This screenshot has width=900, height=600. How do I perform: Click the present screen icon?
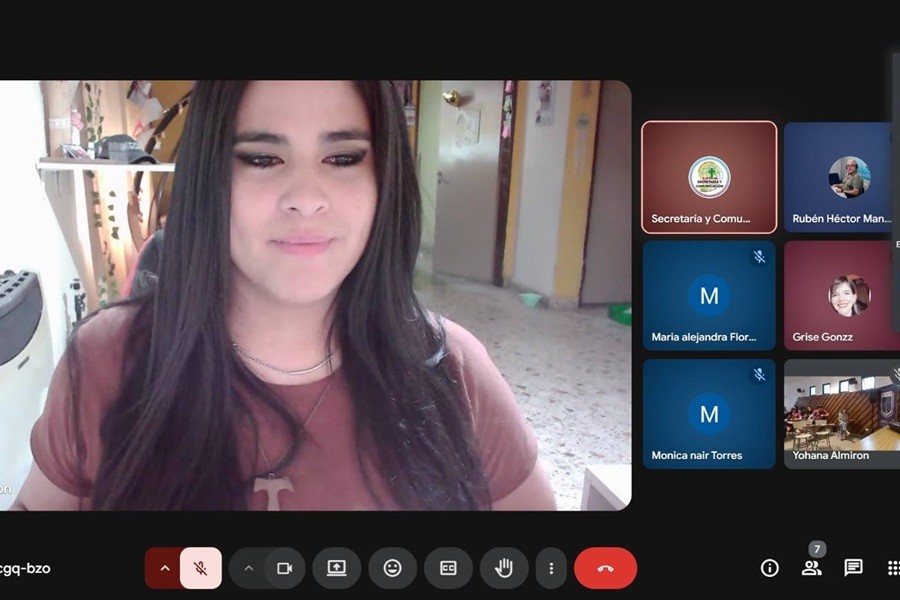337,568
